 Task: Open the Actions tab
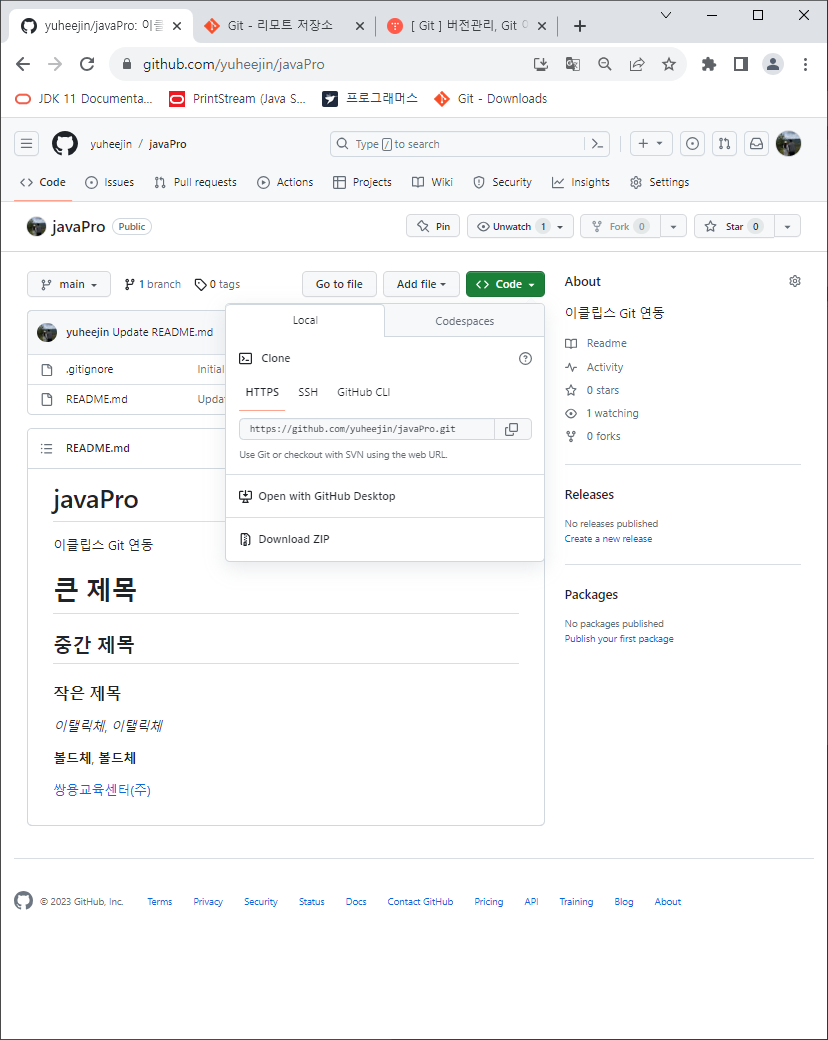(285, 182)
